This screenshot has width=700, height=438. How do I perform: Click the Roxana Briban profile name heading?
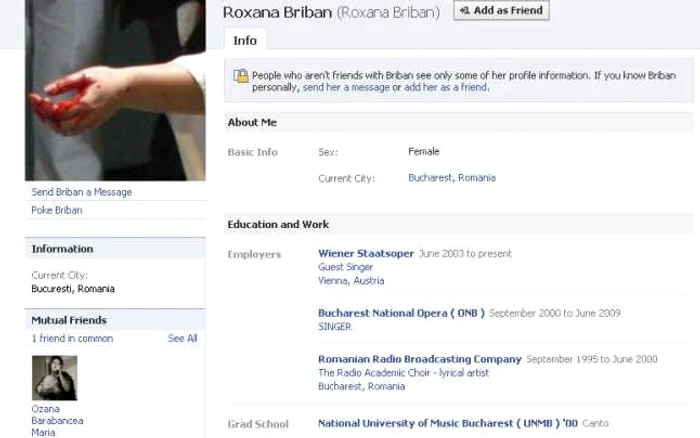(x=277, y=12)
